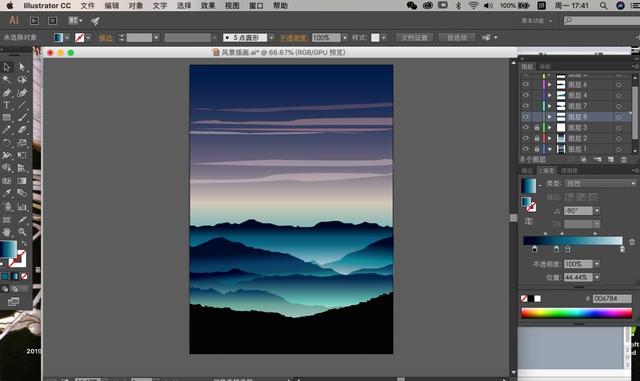The width and height of the screenshot is (640, 381).
Task: Select the Rotate tool
Action: click(x=7, y=143)
